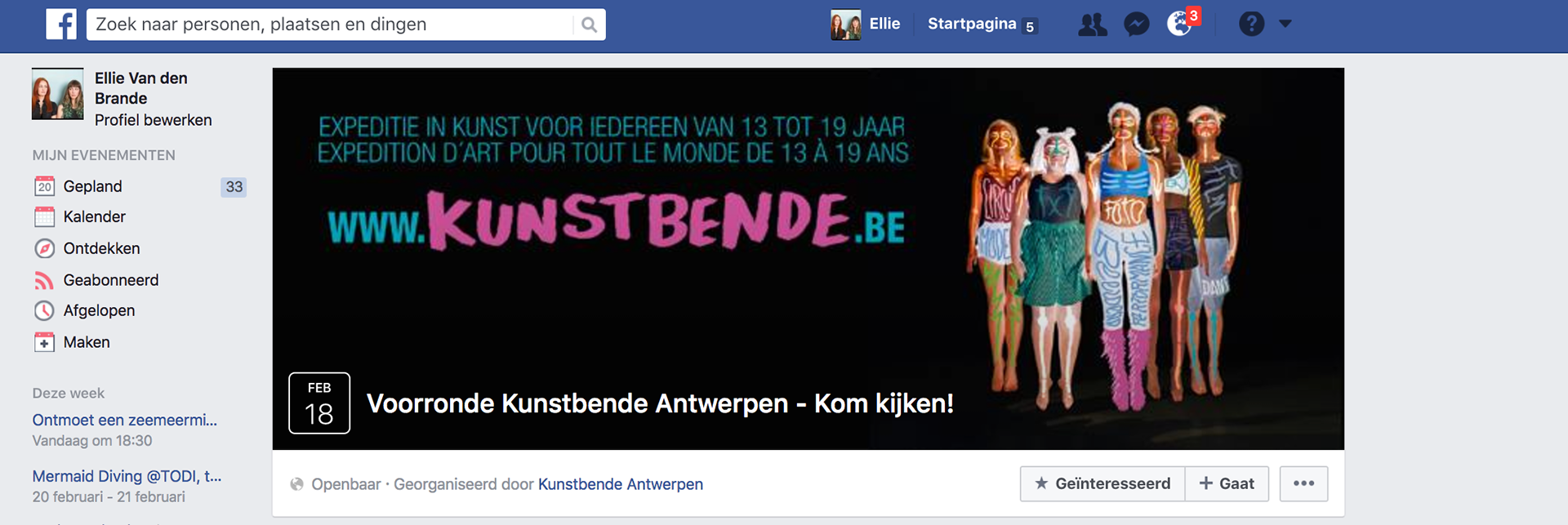1568x525 pixels.
Task: Click the Geabonneerd feed icon
Action: tap(44, 280)
